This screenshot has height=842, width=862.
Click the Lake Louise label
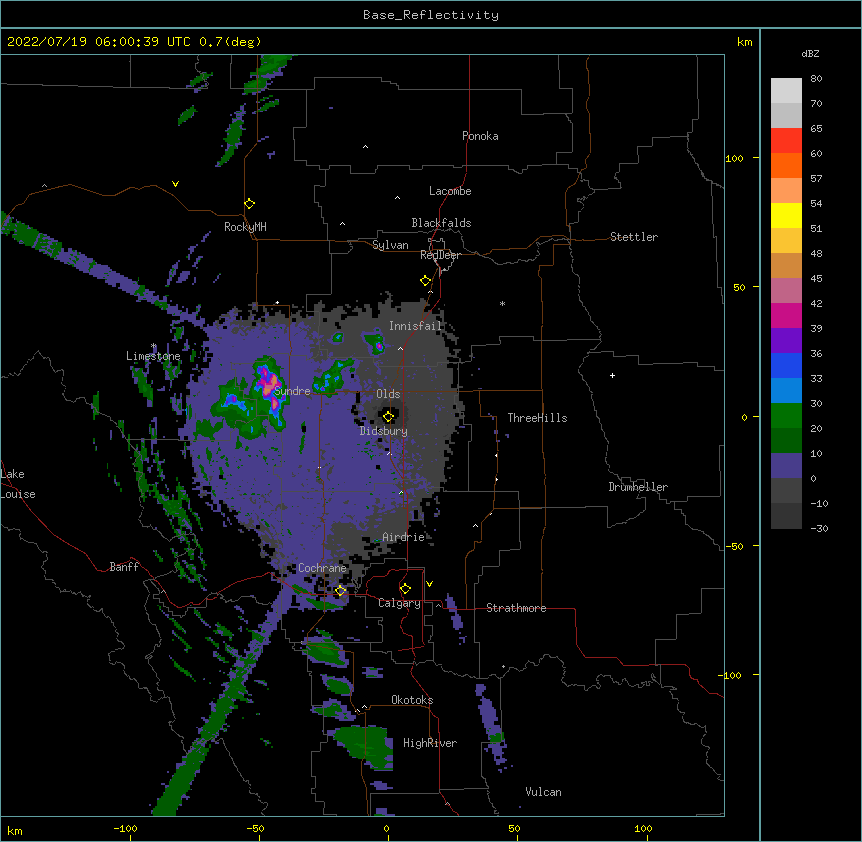coord(18,484)
